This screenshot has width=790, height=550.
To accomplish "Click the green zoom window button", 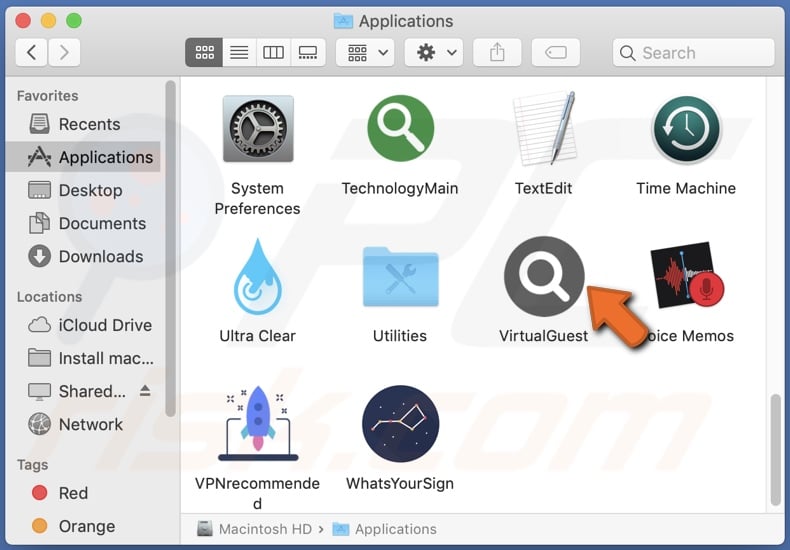I will (74, 21).
